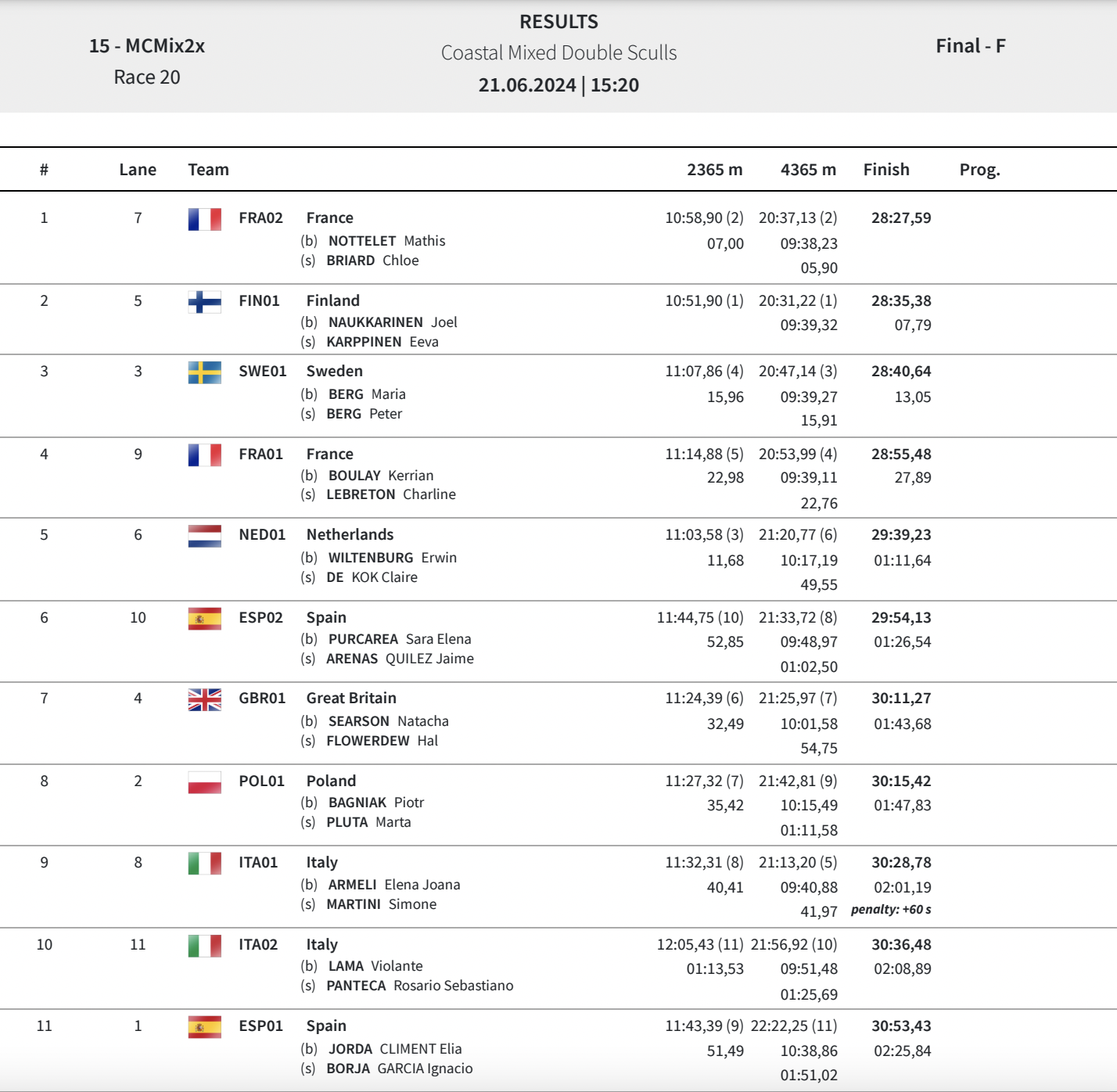Click the Poland flag icon
Viewport: 1117px width, 1092px height.
coord(204,781)
